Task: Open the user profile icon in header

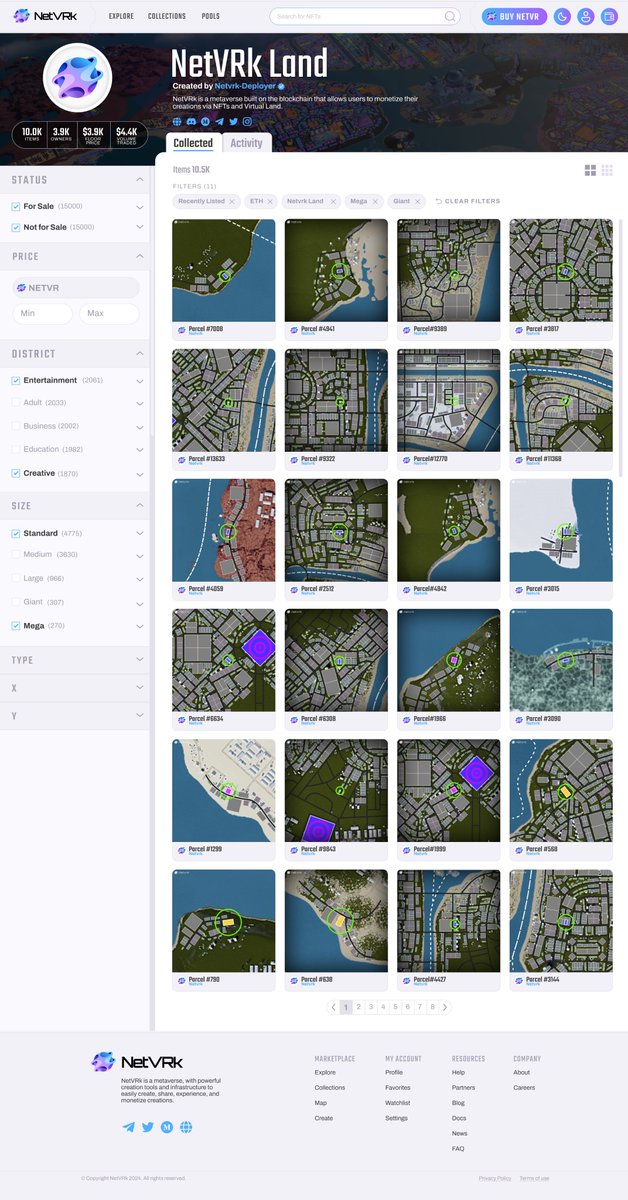Action: coord(585,16)
